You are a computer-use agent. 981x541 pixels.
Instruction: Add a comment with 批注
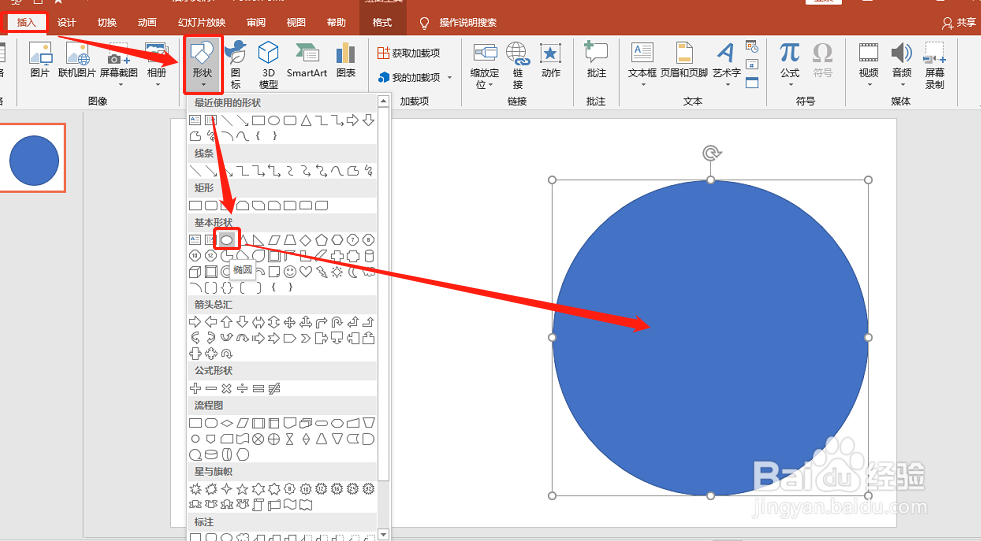(x=596, y=60)
